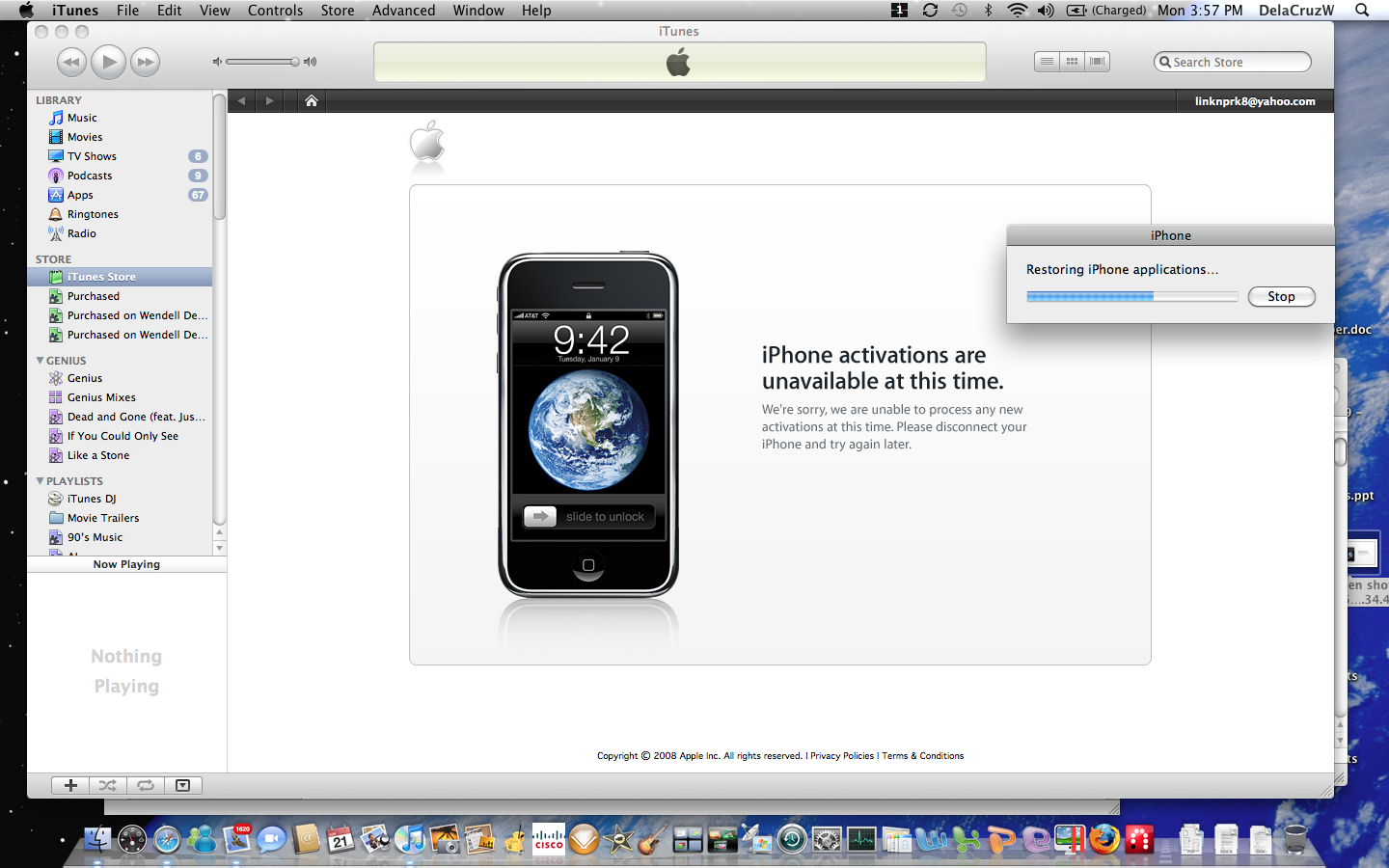Image resolution: width=1389 pixels, height=868 pixels.
Task: Open Finder from the Dock
Action: (97, 840)
